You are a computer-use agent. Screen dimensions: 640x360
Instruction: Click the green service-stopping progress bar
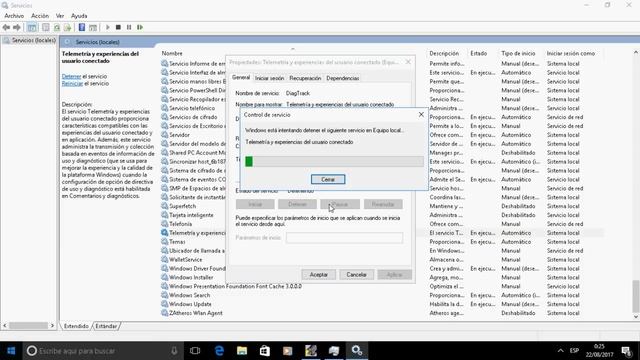tap(334, 161)
